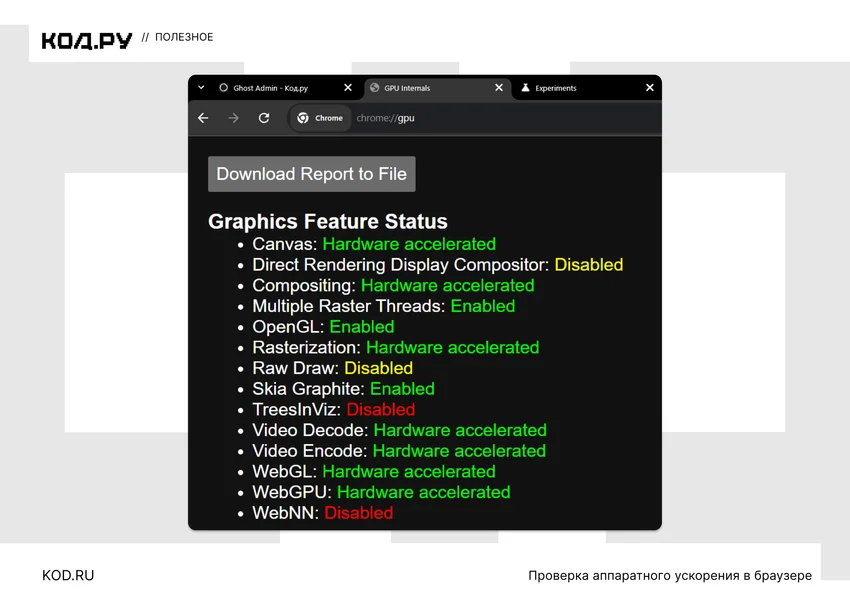
Task: Click the КОД.РУ logo
Action: (87, 41)
